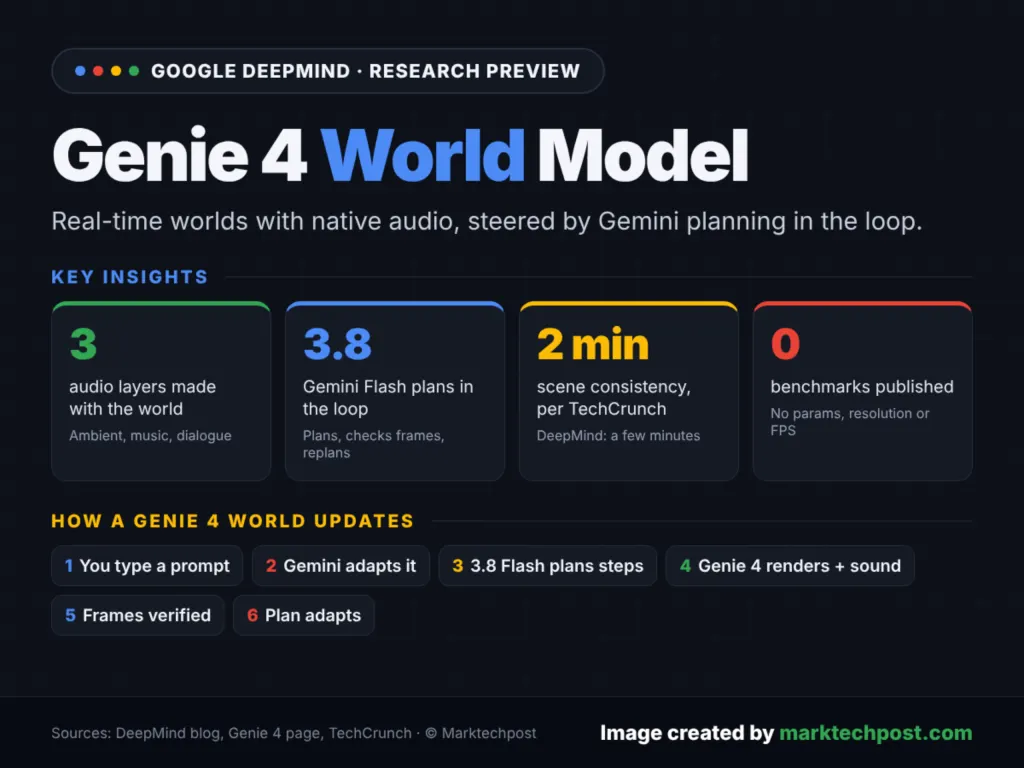Click 'No params, resolution or FPS' caption
The height and width of the screenshot is (768, 1024).
pyautogui.click(x=850, y=422)
